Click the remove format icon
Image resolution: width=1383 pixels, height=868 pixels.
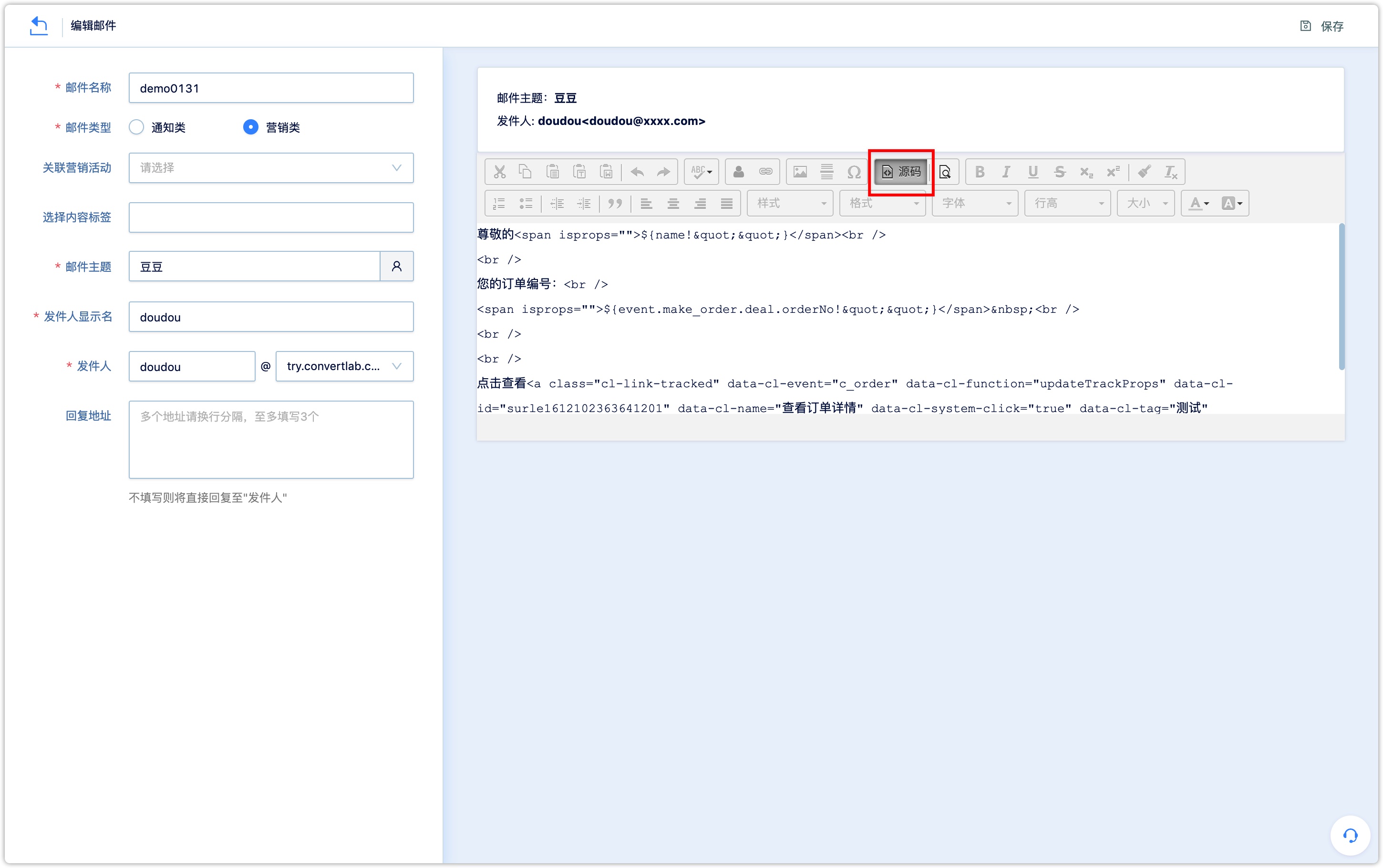(1170, 172)
